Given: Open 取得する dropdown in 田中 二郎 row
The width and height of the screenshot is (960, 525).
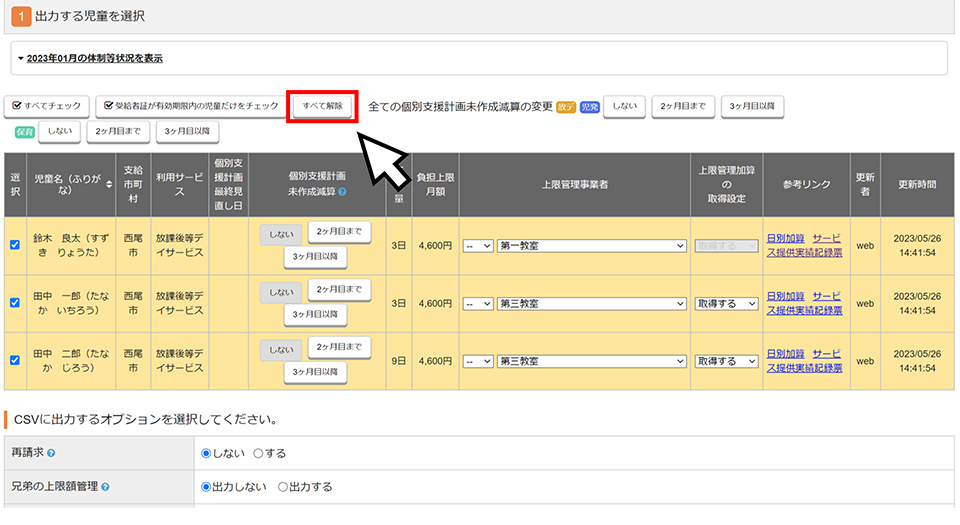Looking at the screenshot, I should point(726,361).
